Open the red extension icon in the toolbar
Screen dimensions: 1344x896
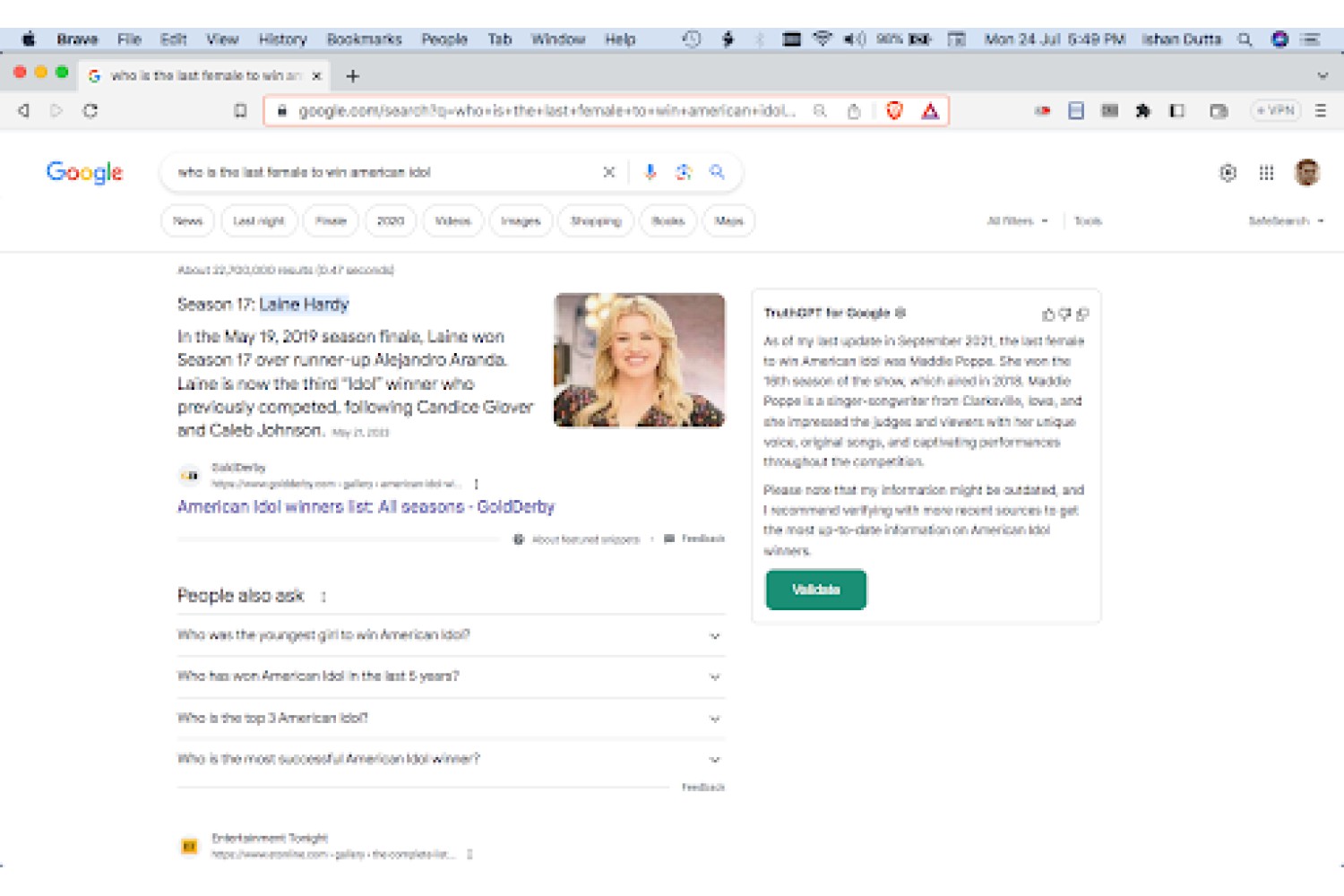pyautogui.click(x=1043, y=111)
